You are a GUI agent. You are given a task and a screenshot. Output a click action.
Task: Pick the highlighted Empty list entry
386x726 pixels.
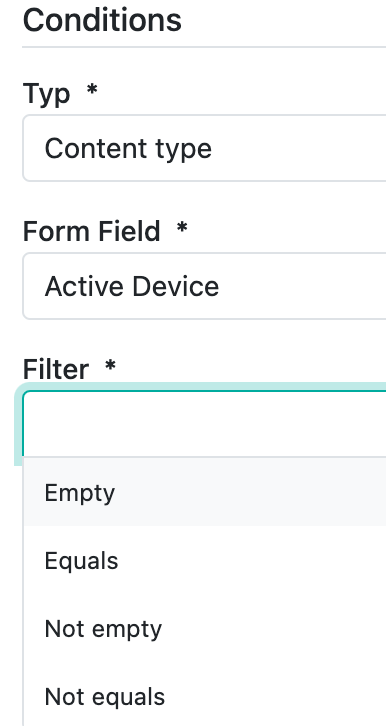205,492
